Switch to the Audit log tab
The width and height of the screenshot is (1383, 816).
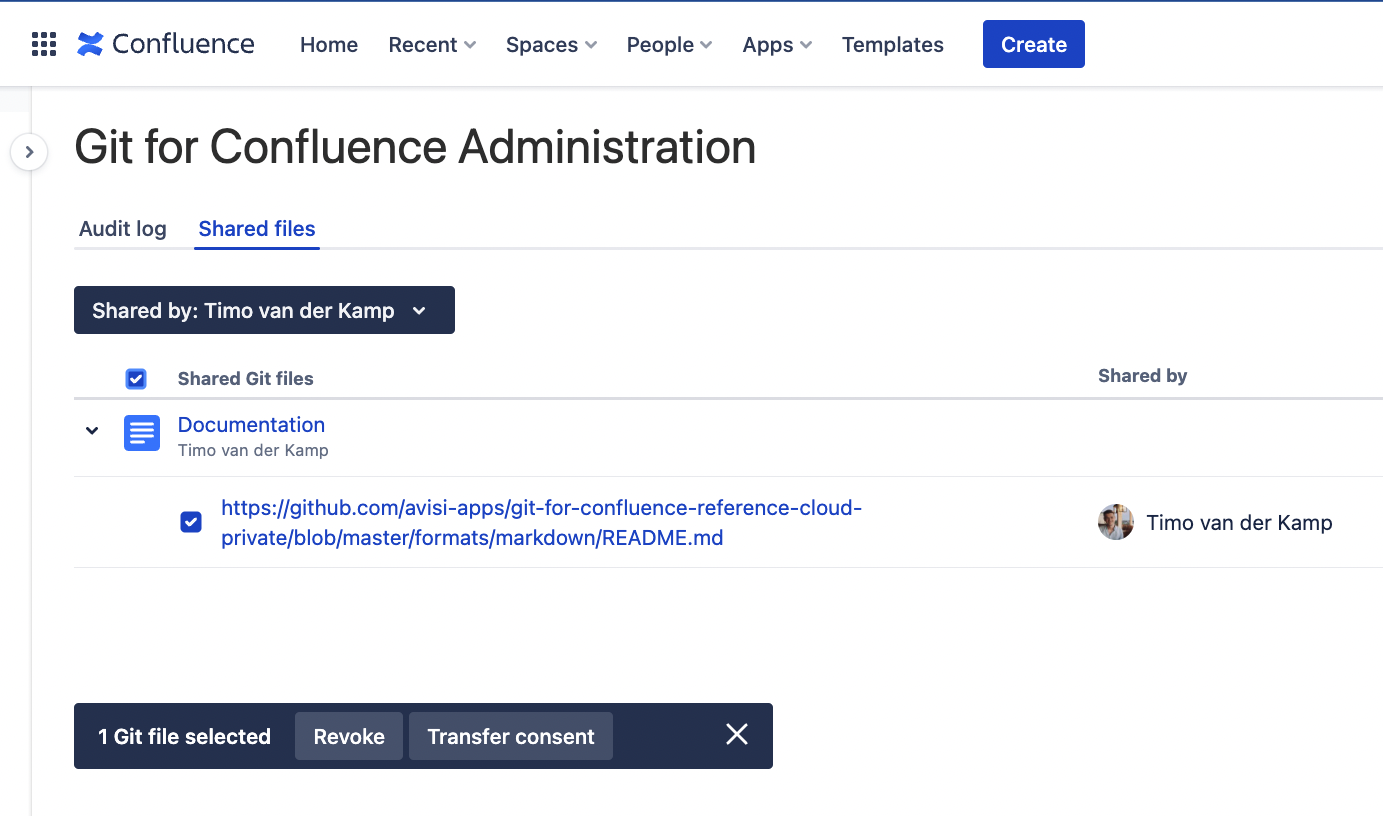[123, 229]
